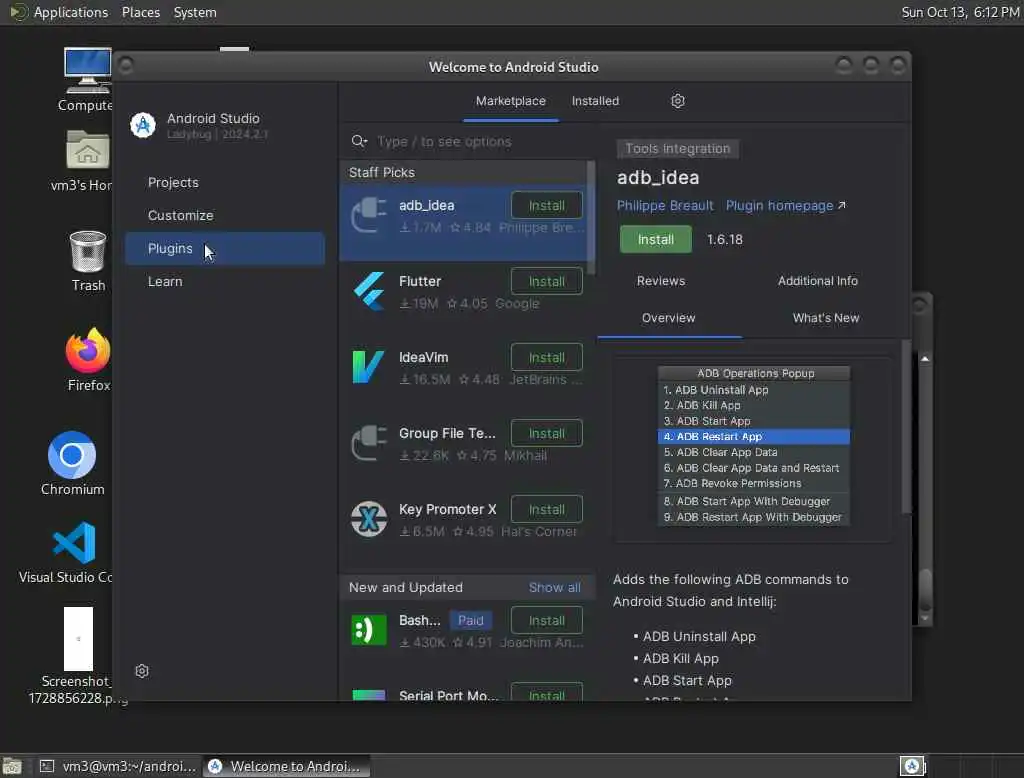Switch to the Marketplace tab
The width and height of the screenshot is (1024, 778).
[511, 101]
